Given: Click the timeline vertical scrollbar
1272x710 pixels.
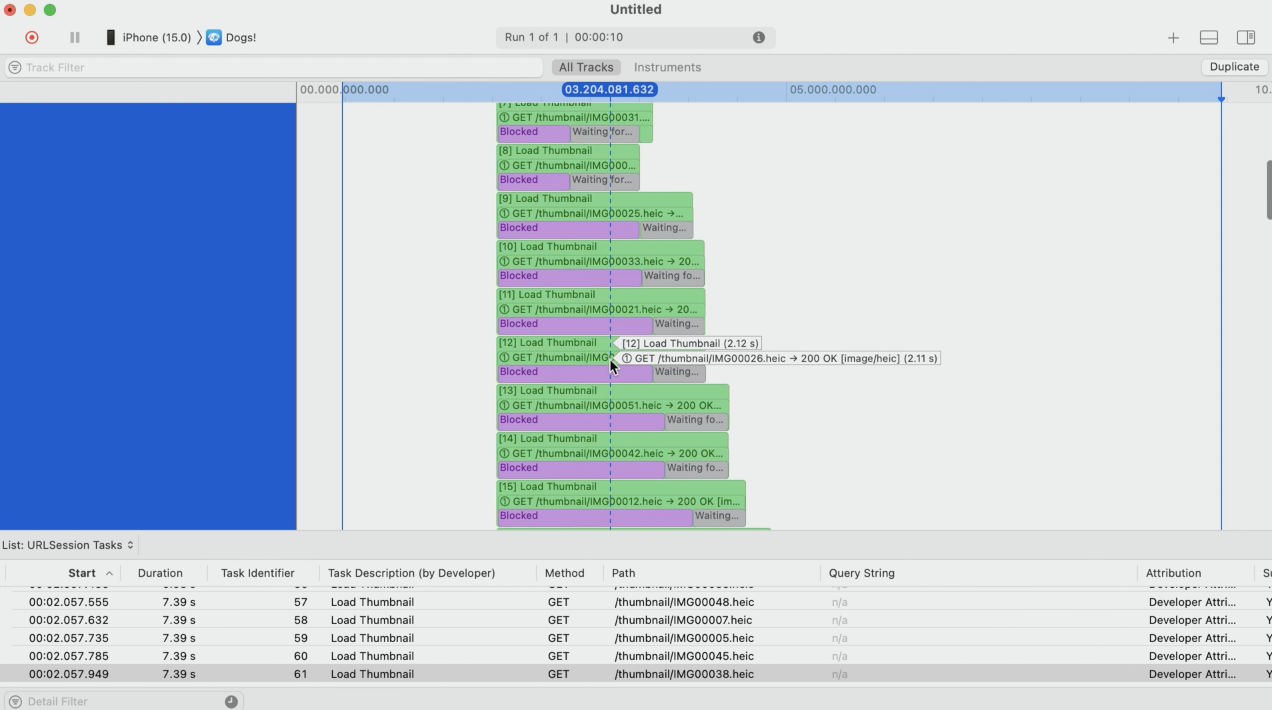Looking at the screenshot, I should click(1268, 189).
